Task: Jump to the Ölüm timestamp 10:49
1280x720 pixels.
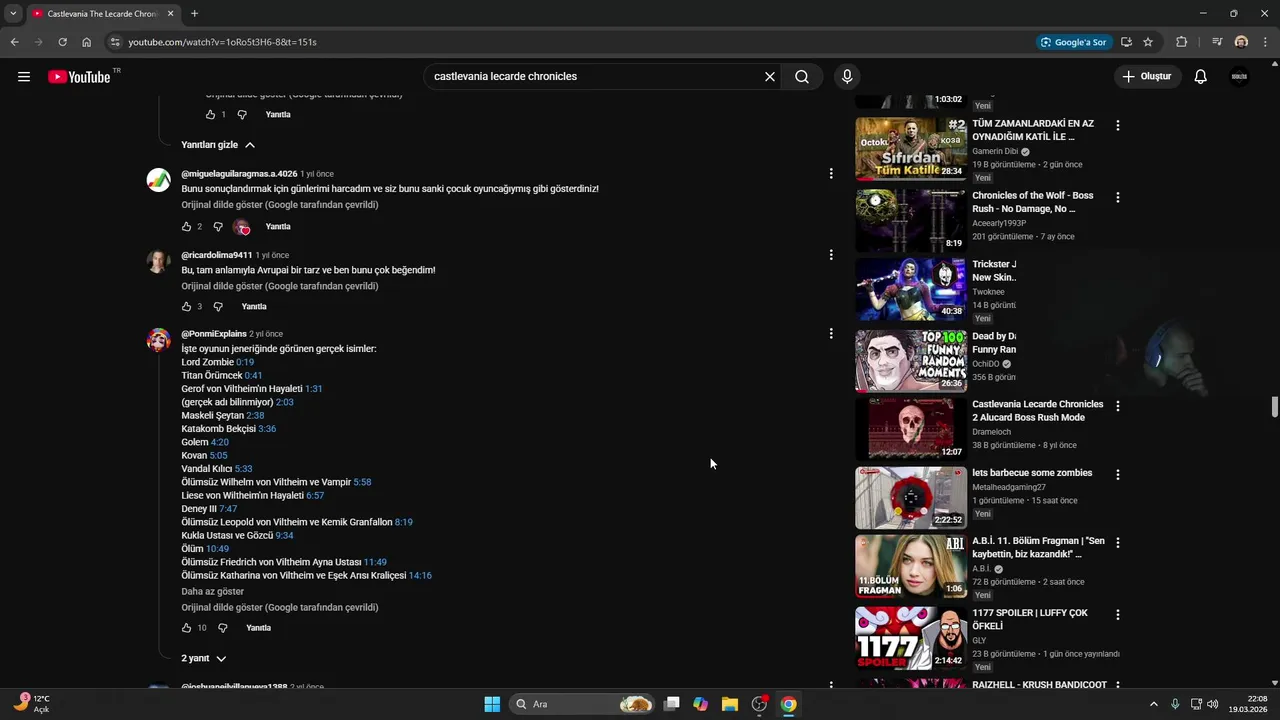Action: point(218,549)
